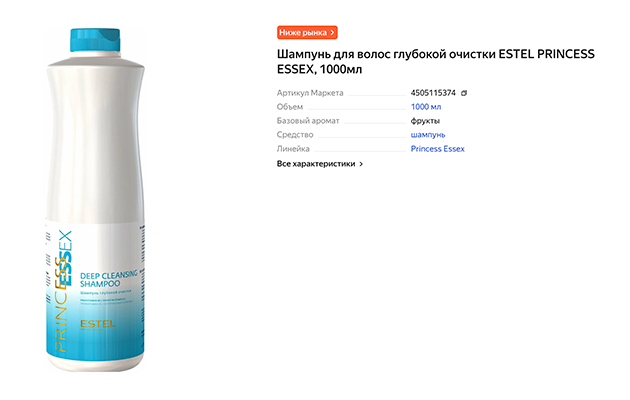Follow the шампунь product type link
The image size is (630, 400).
tap(428, 135)
